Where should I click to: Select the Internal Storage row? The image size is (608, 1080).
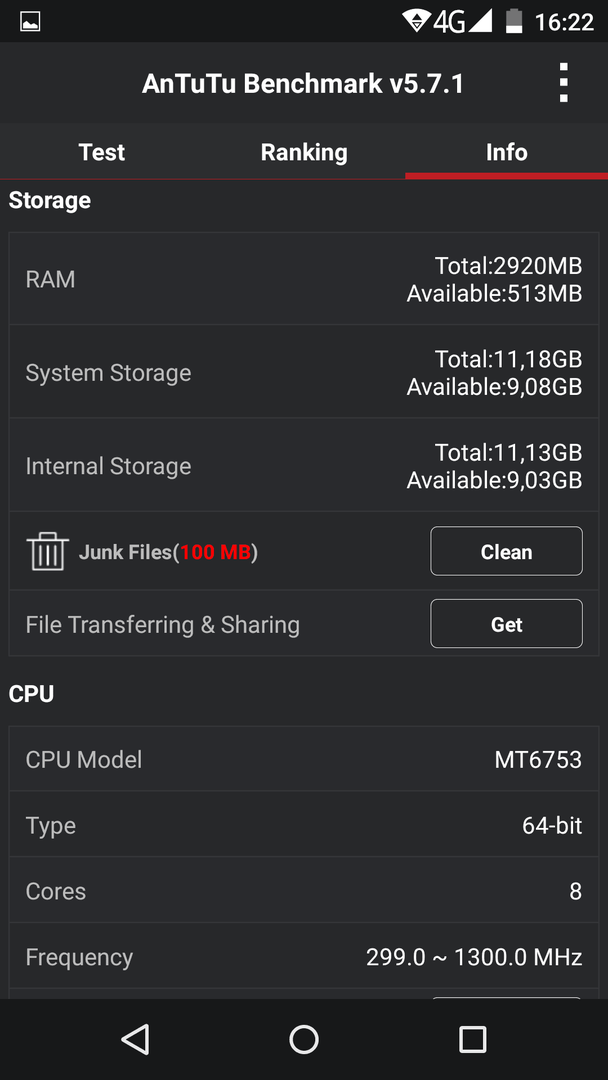(x=304, y=465)
